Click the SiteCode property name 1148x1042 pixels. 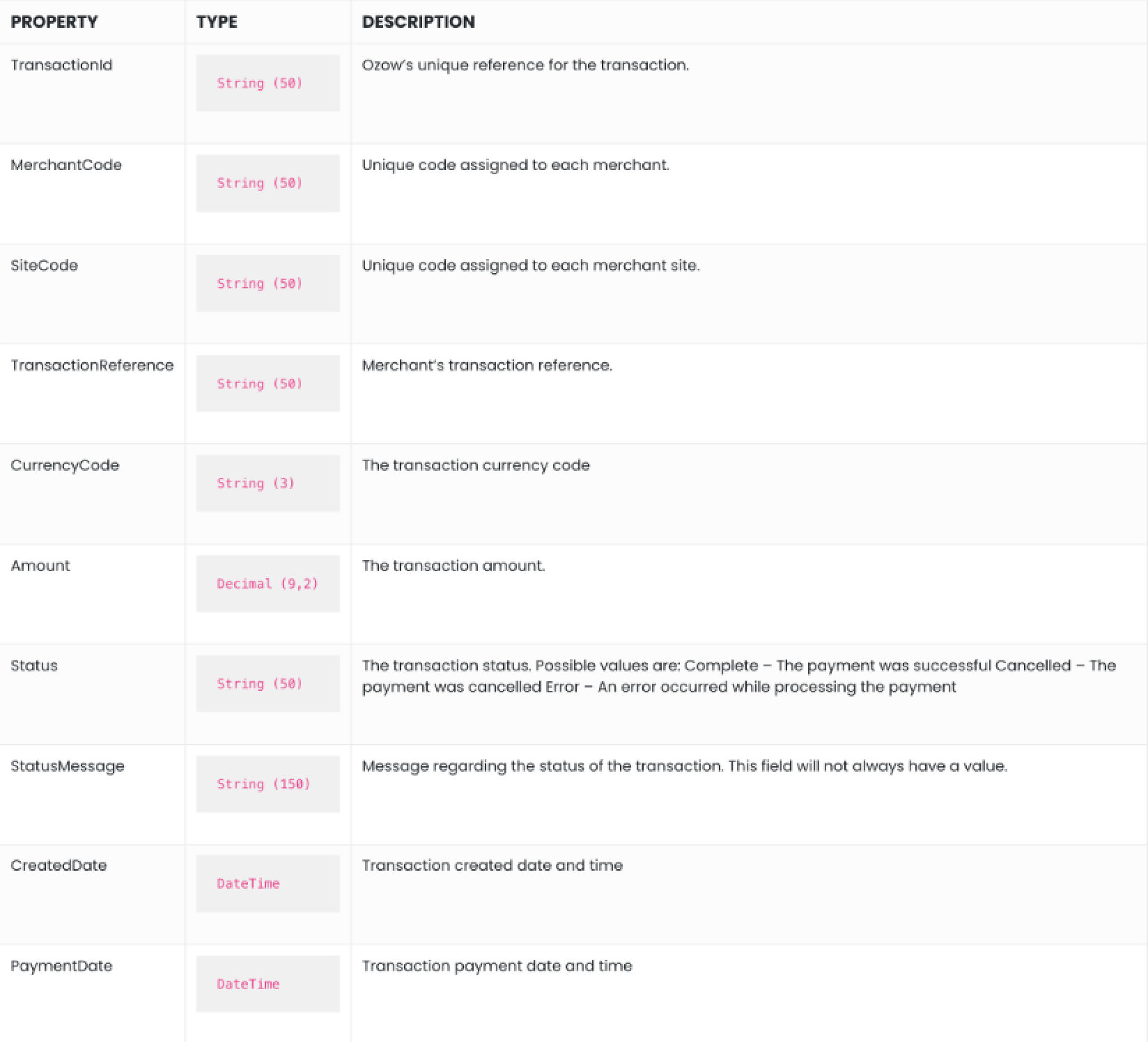[x=44, y=265]
